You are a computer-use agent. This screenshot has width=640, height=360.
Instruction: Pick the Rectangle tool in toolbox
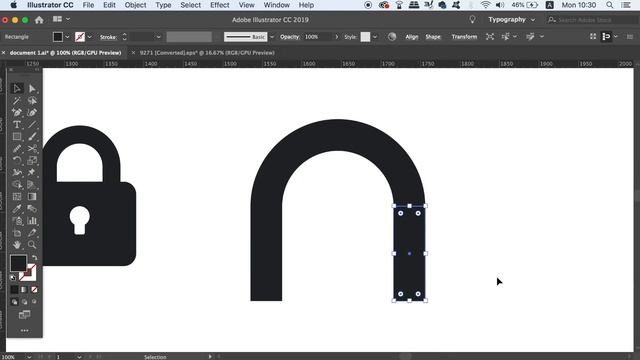point(17,137)
